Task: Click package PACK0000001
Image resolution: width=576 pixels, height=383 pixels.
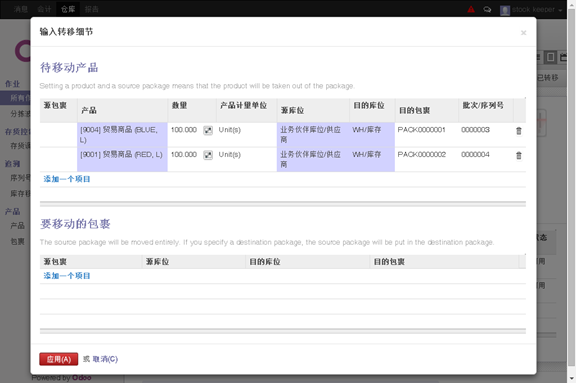Action: pos(421,130)
